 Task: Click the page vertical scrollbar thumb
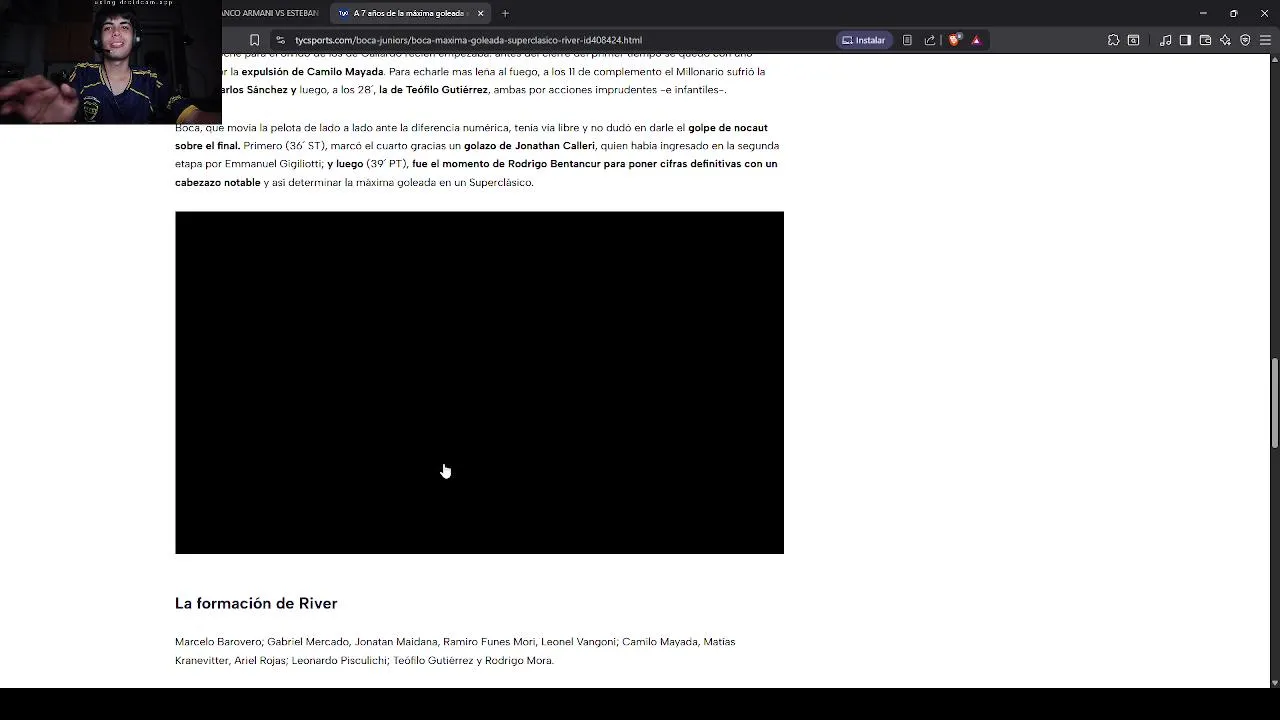coord(1275,402)
